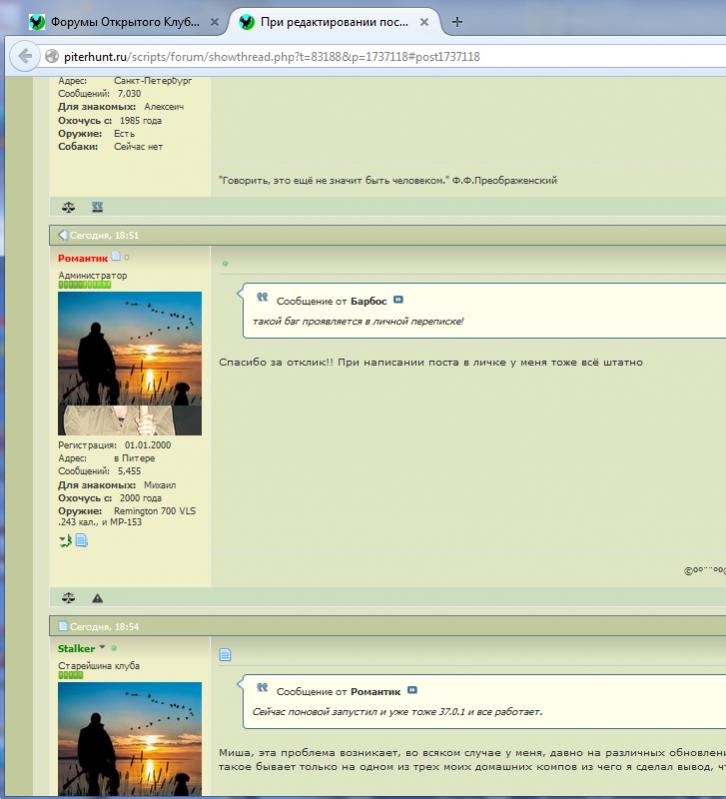Click the arrow icon at 18:51 timestamp
The height and width of the screenshot is (799, 726).
pyautogui.click(x=62, y=235)
